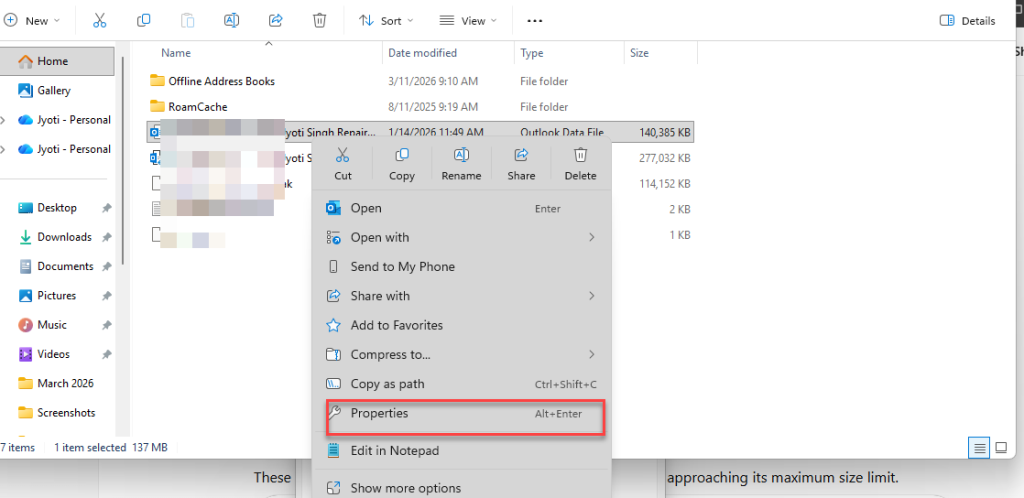Click Add to Favorites

[x=462, y=325]
